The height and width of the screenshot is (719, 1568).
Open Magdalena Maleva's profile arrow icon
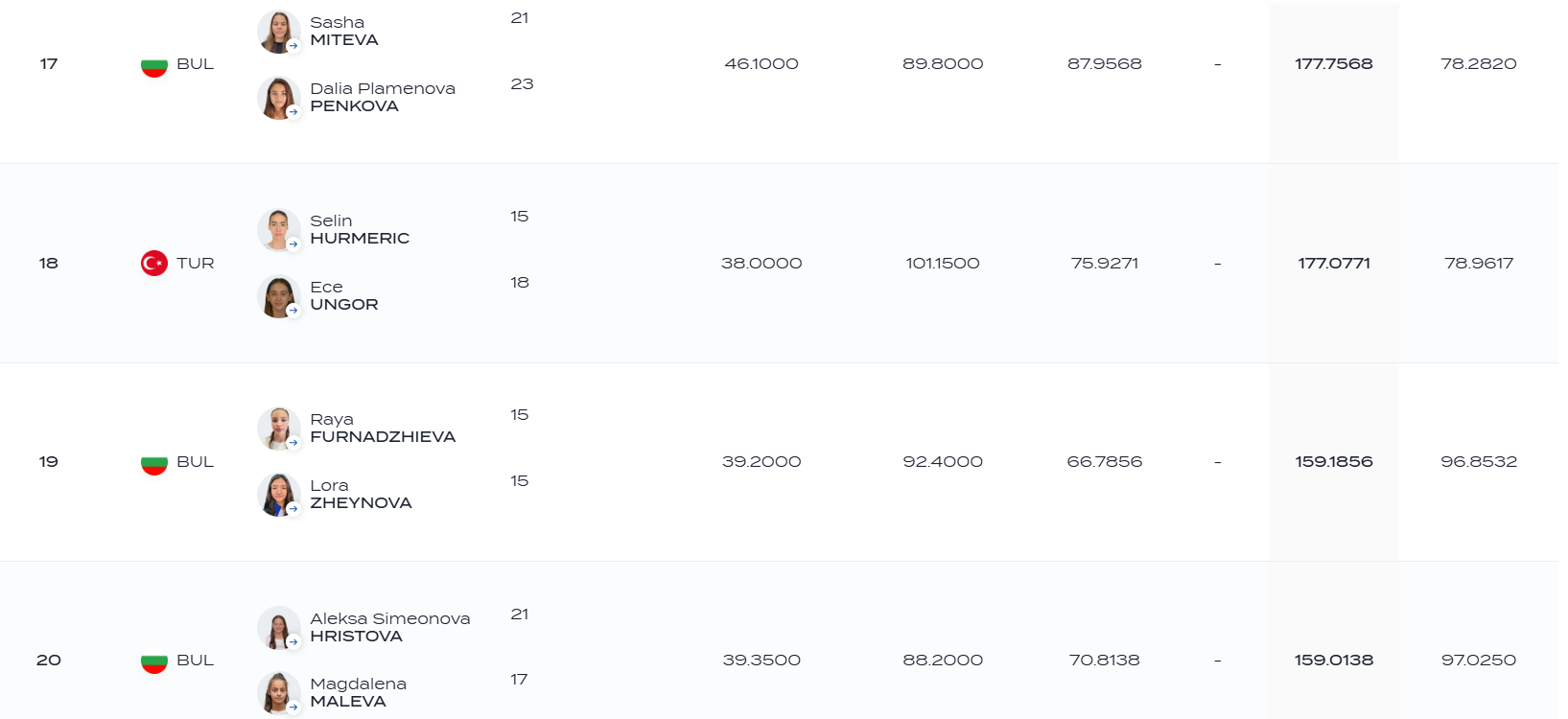[x=293, y=707]
